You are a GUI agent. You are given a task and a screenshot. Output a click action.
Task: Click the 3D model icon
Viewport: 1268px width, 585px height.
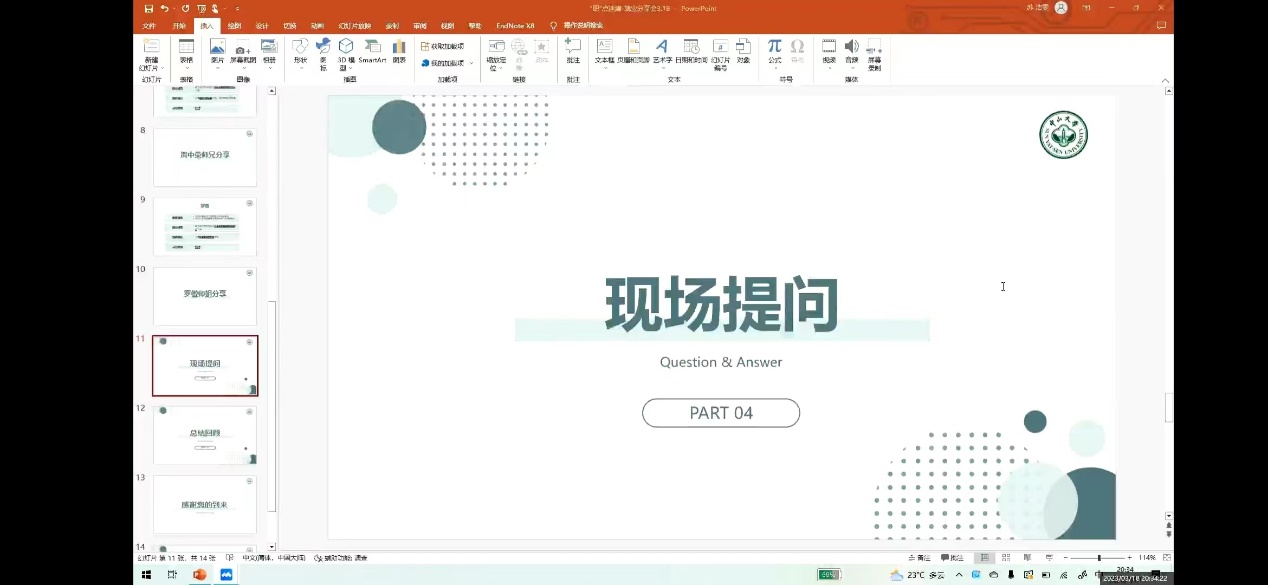(346, 50)
